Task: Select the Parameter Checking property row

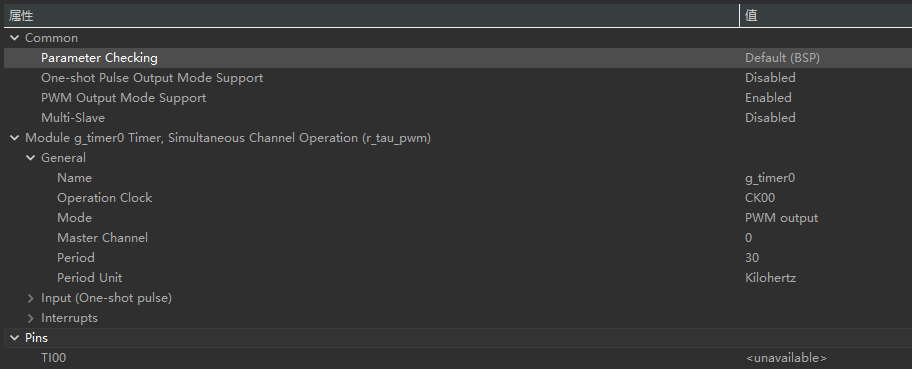Action: point(458,58)
